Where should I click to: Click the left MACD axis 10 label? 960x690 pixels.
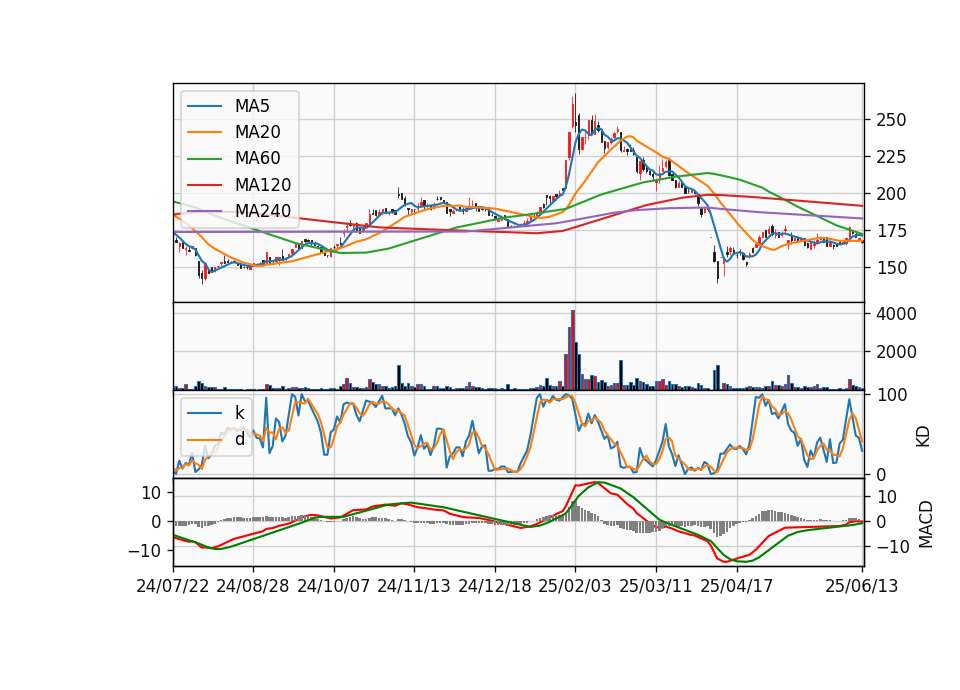[151, 493]
